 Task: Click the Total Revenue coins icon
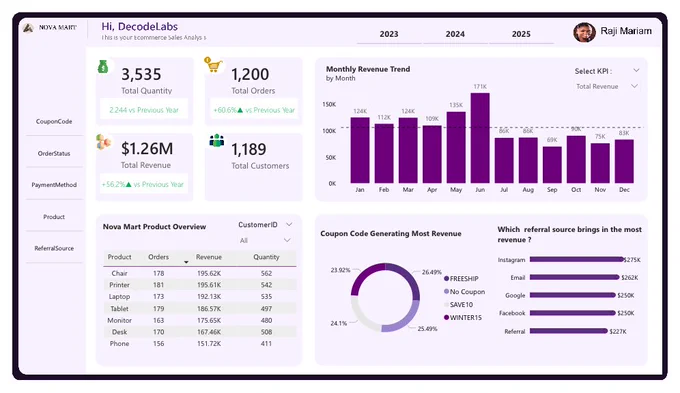[x=103, y=142]
